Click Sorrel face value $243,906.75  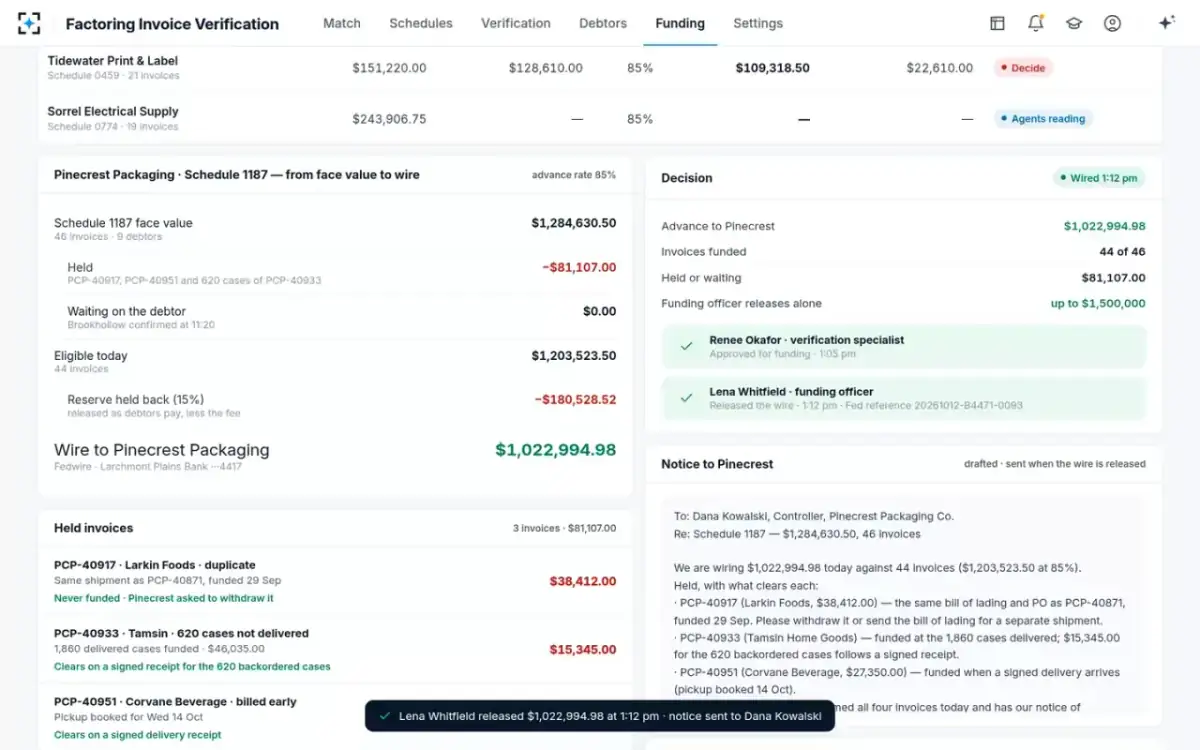click(389, 119)
